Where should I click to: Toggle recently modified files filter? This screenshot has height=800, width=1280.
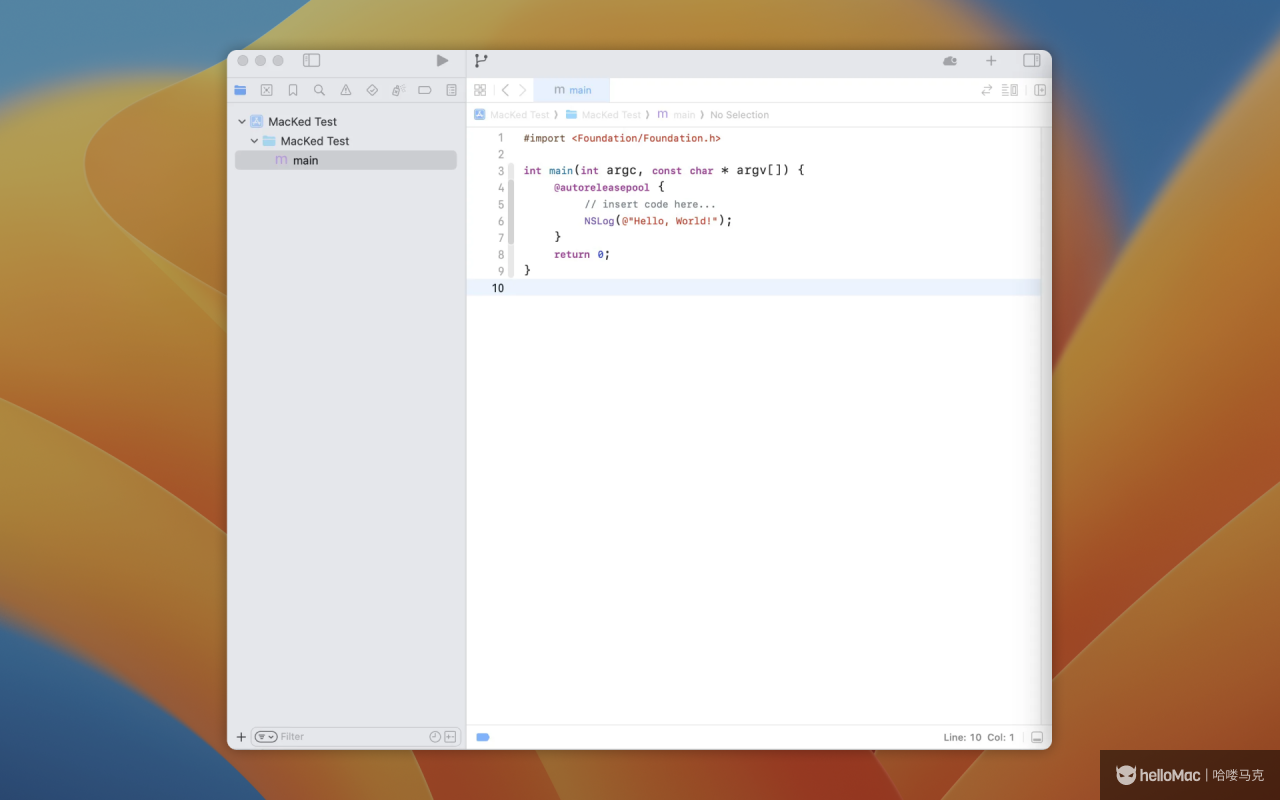coord(435,737)
